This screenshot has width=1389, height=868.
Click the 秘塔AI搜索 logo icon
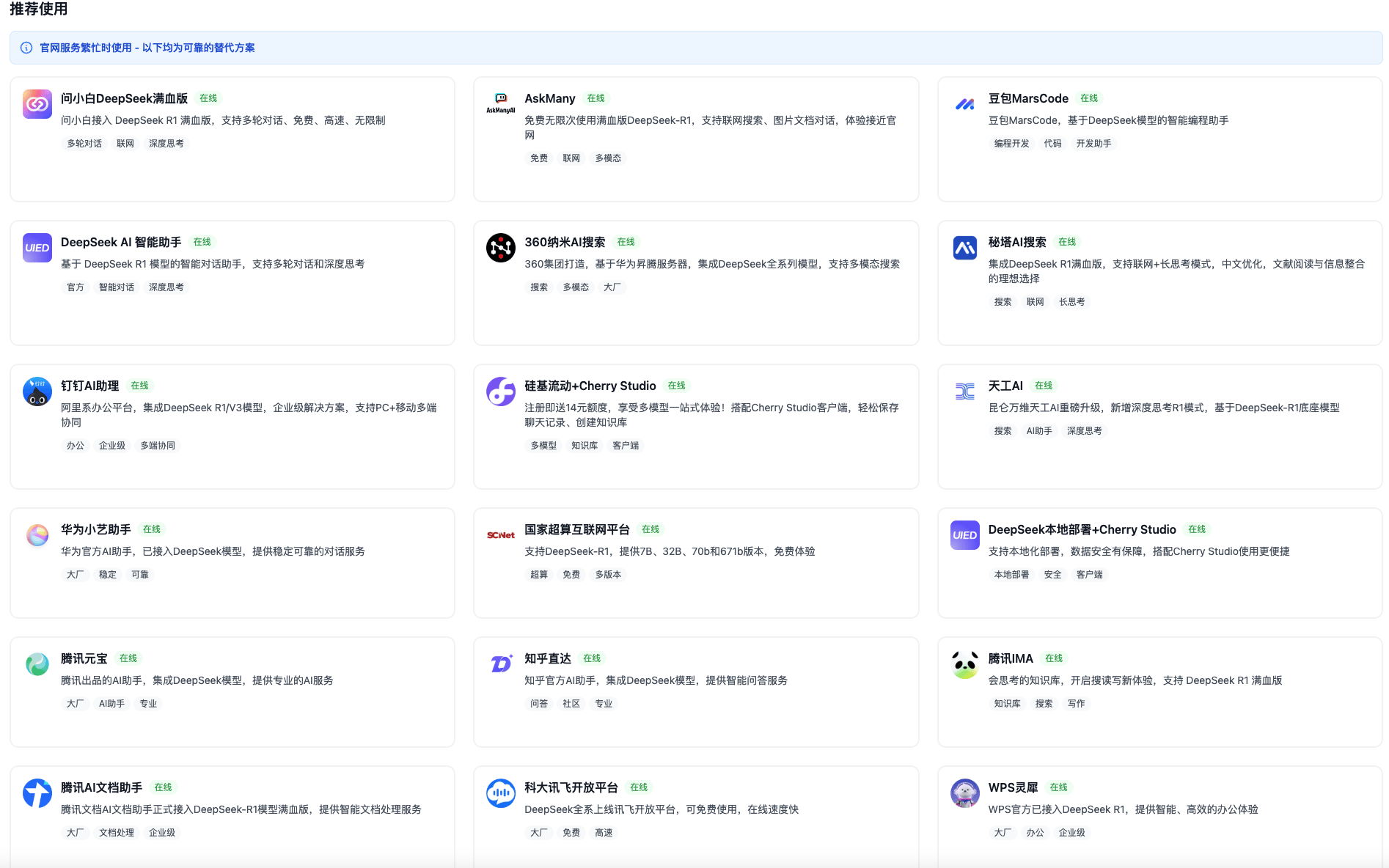coord(965,248)
